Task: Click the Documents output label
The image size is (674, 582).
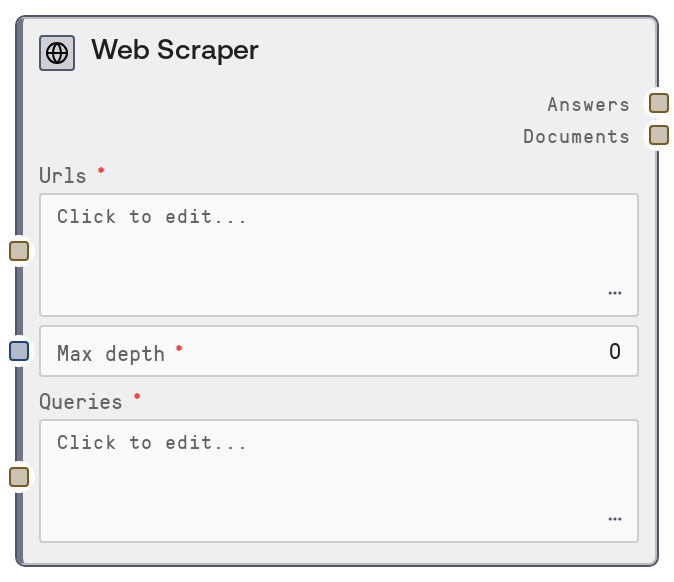Action: click(x=576, y=136)
